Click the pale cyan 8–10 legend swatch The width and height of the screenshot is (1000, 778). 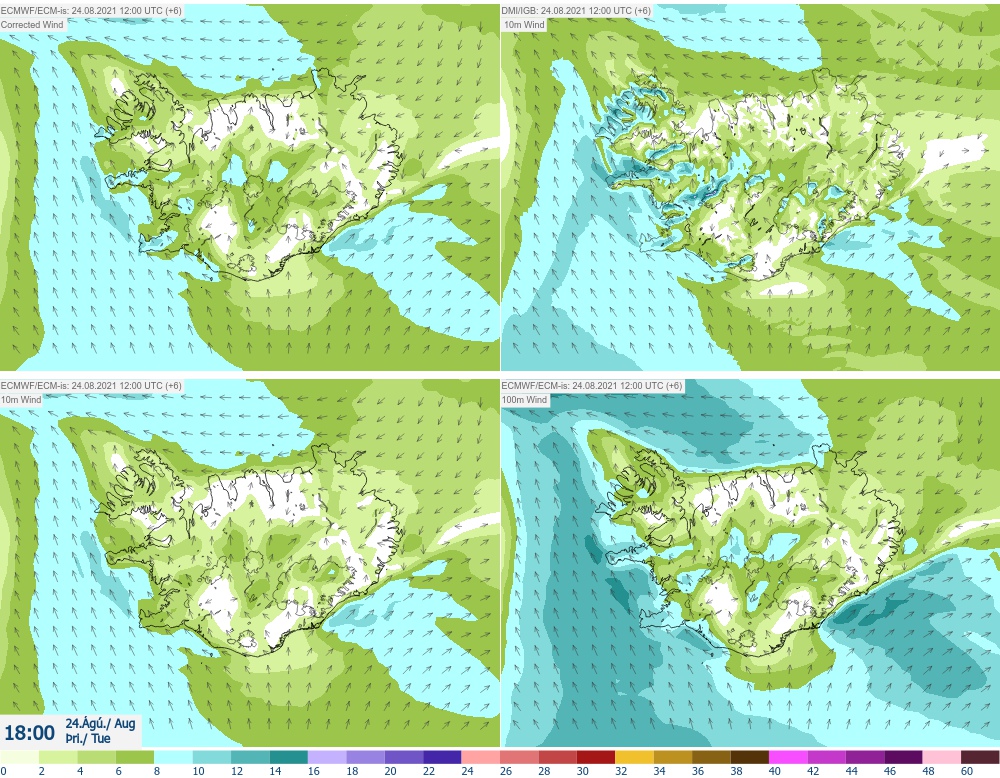coord(173,757)
